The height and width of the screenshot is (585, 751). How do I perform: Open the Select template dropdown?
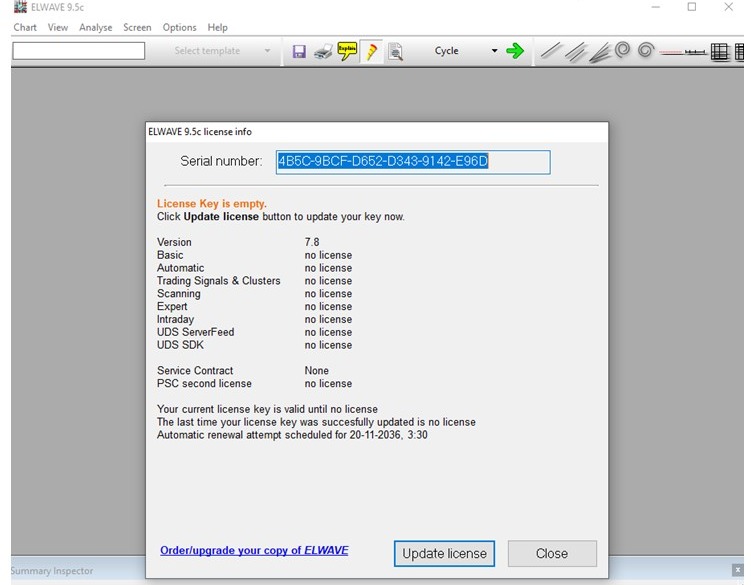click(267, 51)
